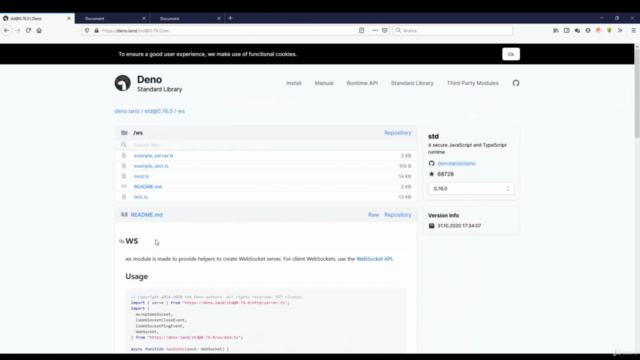Open Standard Library navigation item
The image size is (640, 360).
tap(412, 83)
